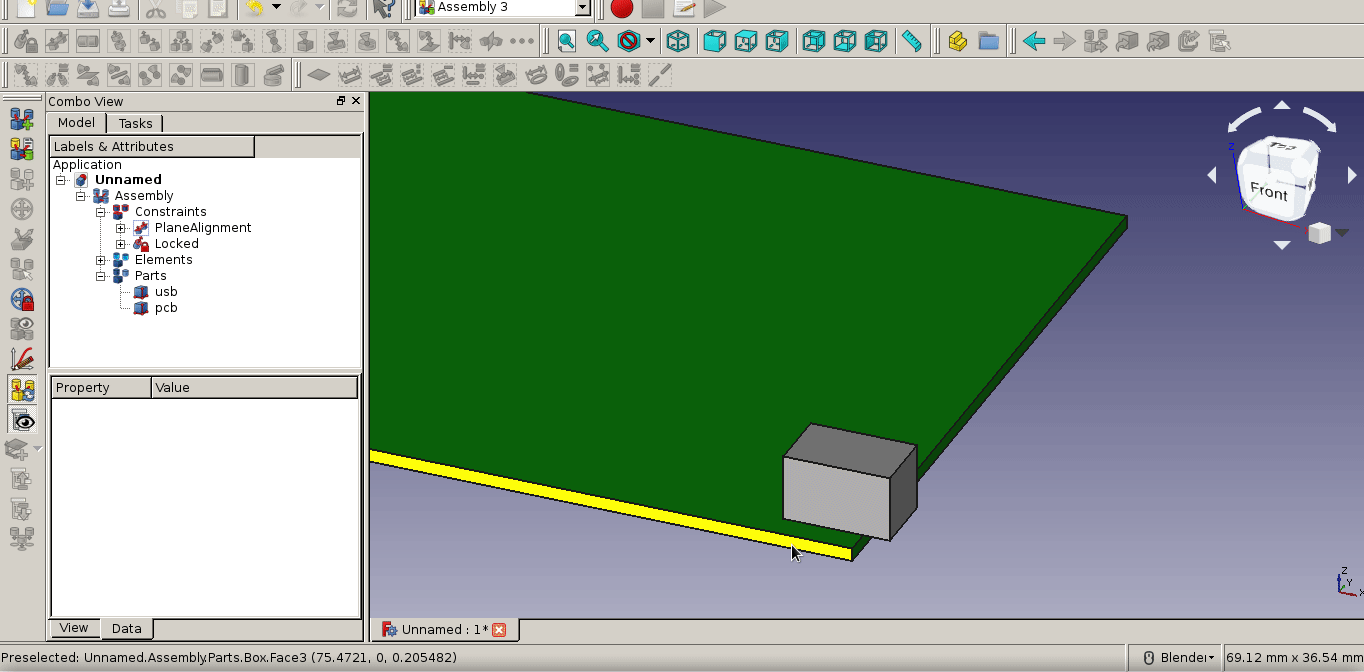Click the Open document folder icon
Viewport: 1364px width, 672px height.
point(58,10)
